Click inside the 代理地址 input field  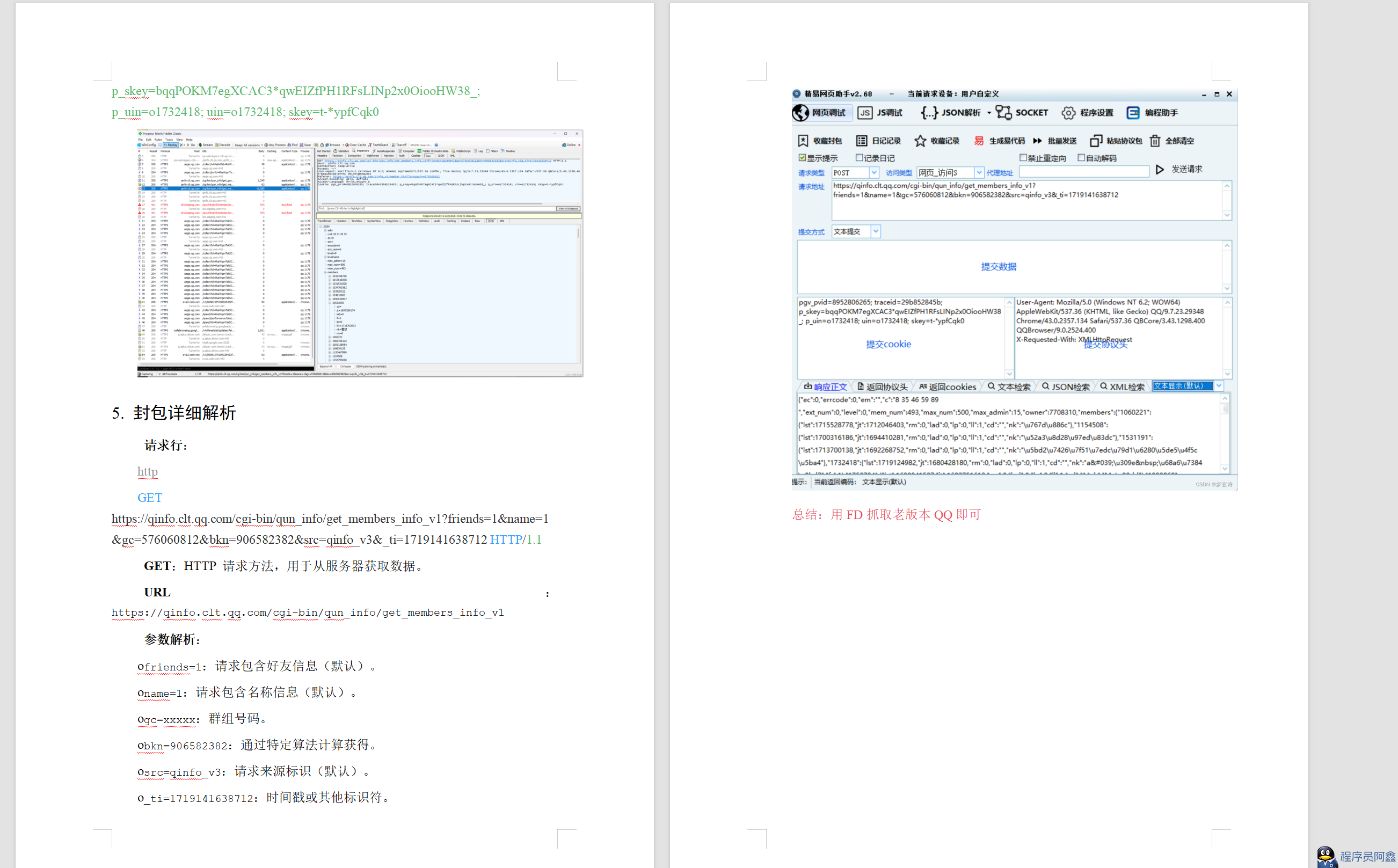[x=1084, y=172]
